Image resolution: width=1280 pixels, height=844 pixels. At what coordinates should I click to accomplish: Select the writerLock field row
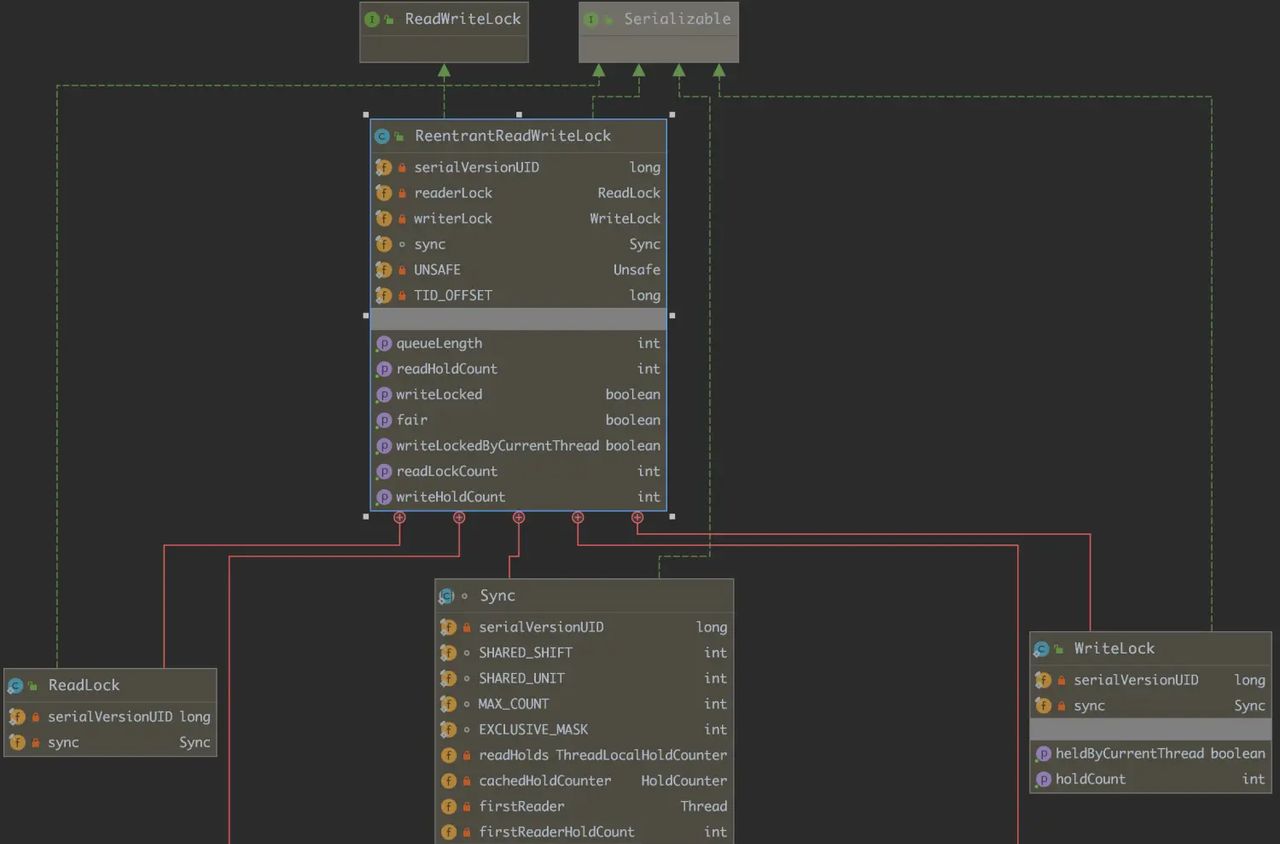pos(518,219)
